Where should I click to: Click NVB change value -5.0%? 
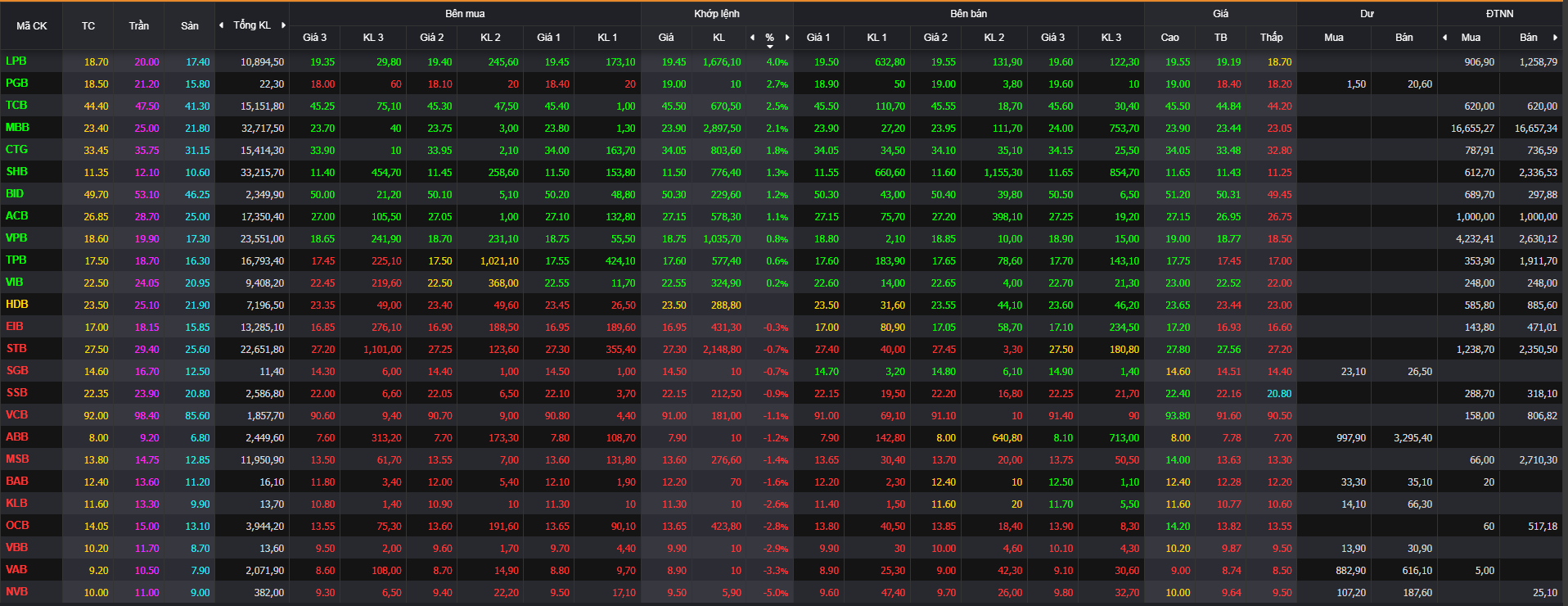[x=776, y=593]
